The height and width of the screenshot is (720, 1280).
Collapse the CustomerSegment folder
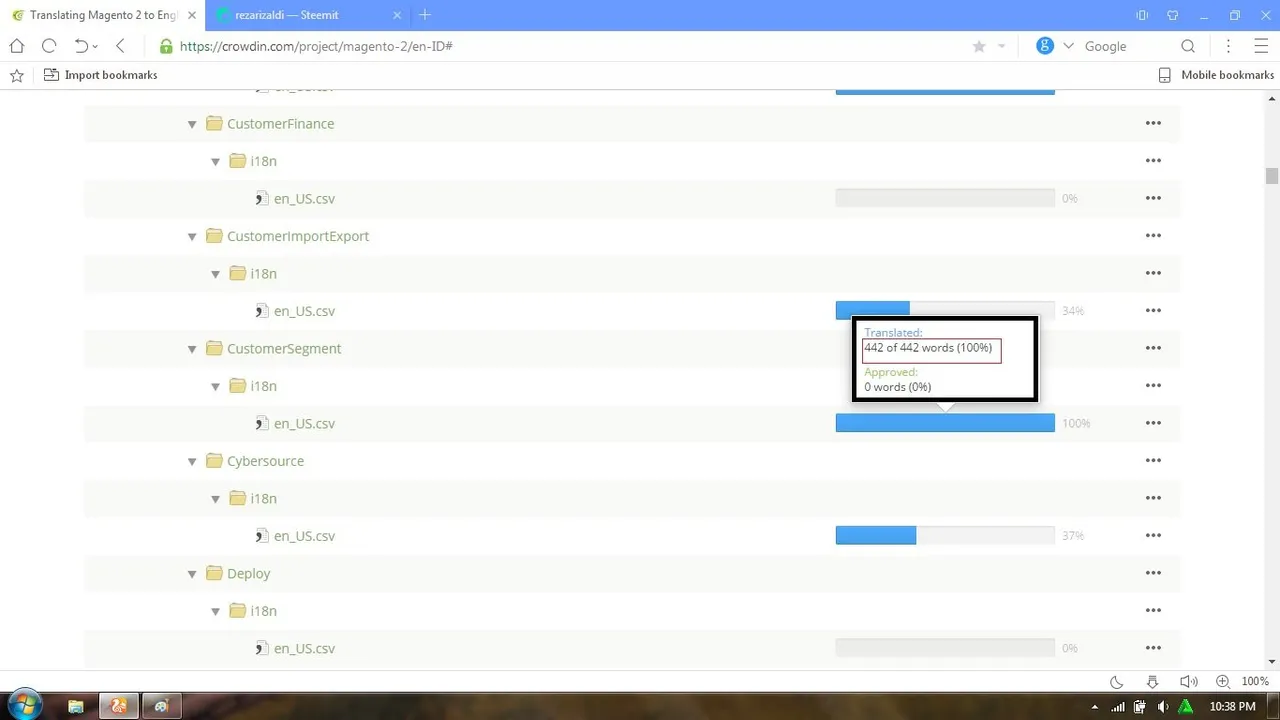(192, 349)
